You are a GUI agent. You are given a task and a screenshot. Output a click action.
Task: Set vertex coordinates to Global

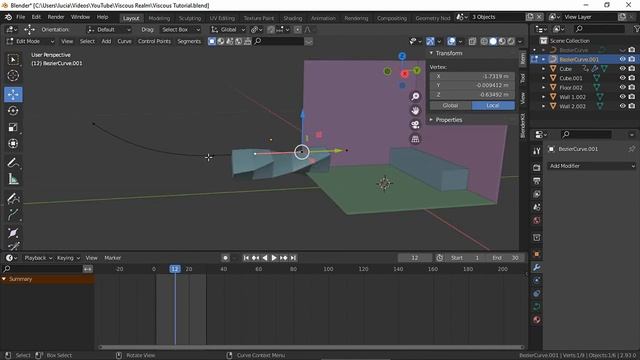coord(450,105)
